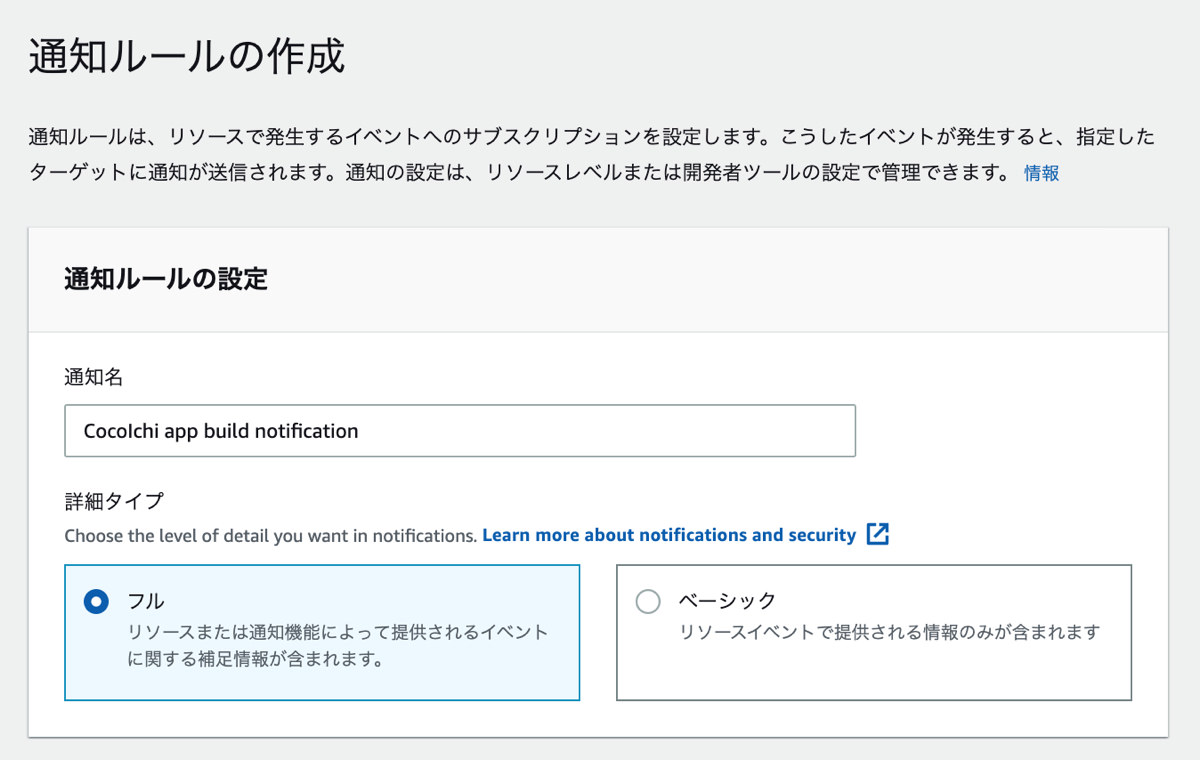Click the highlighted フル selection area
The image size is (1200, 760).
point(322,633)
